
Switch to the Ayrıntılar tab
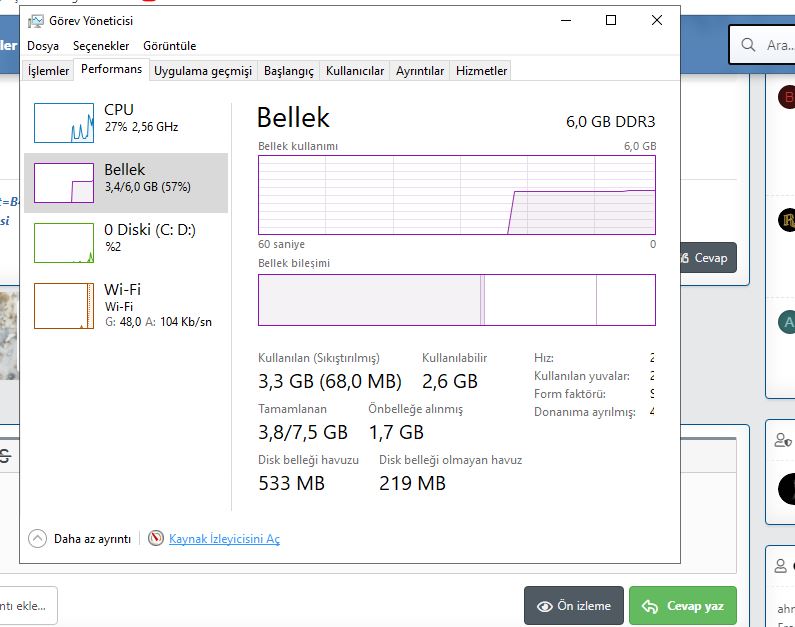click(x=420, y=71)
